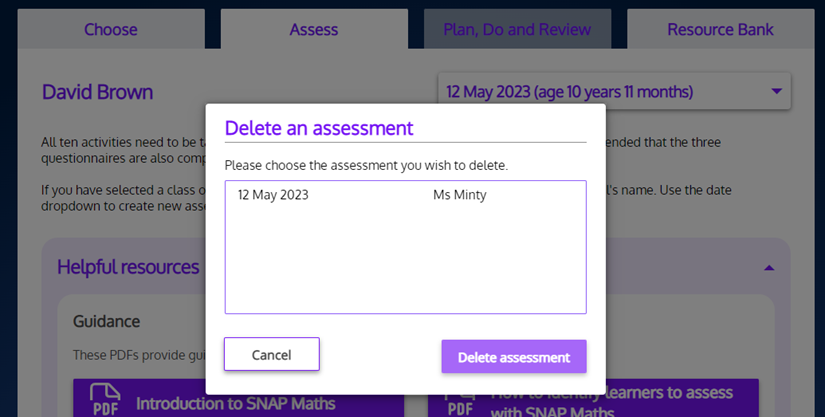Screen dimensions: 825x417
Task: Click the Guidance heading
Action: [106, 321]
